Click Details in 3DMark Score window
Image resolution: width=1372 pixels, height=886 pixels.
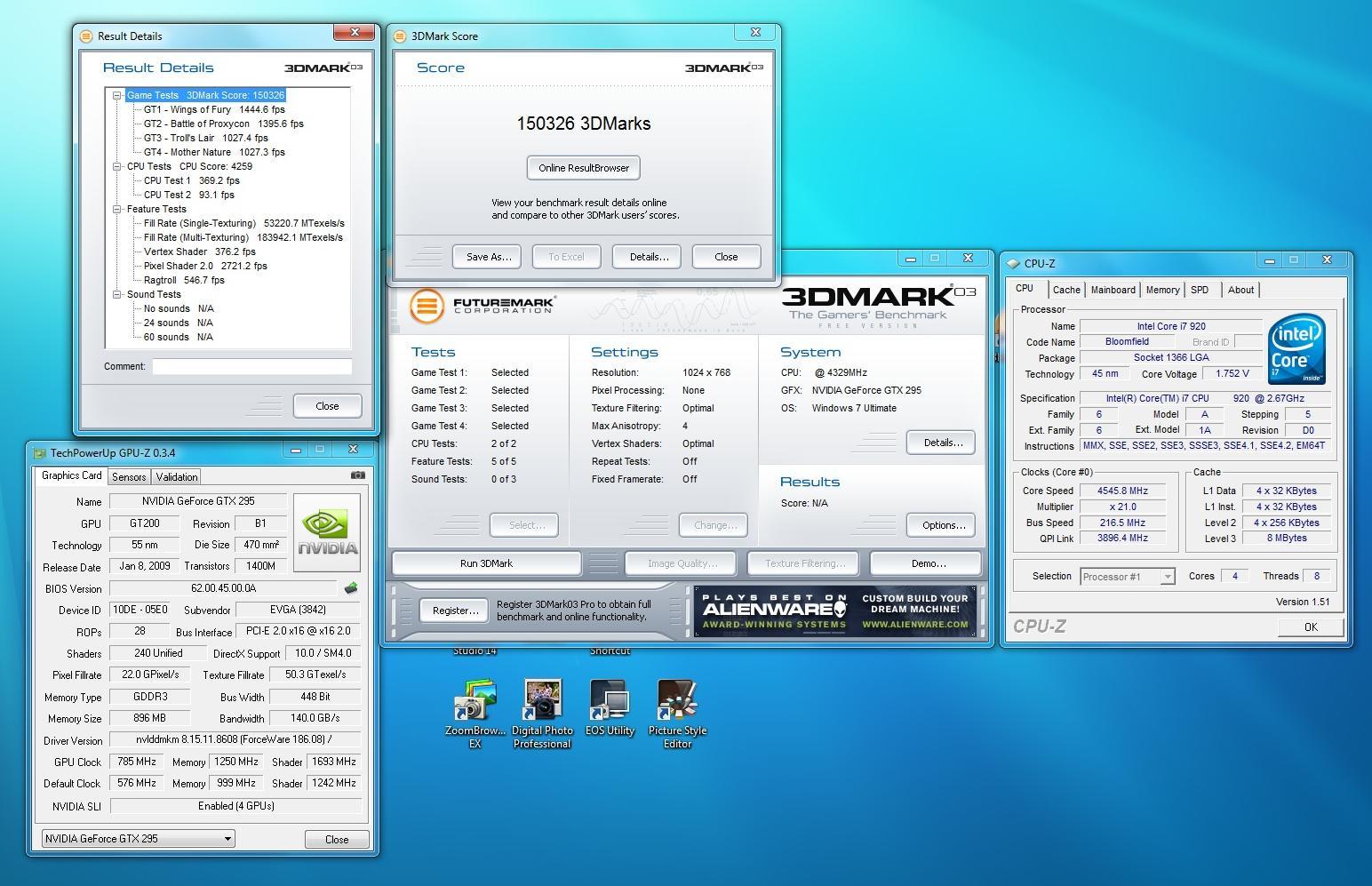tap(649, 257)
